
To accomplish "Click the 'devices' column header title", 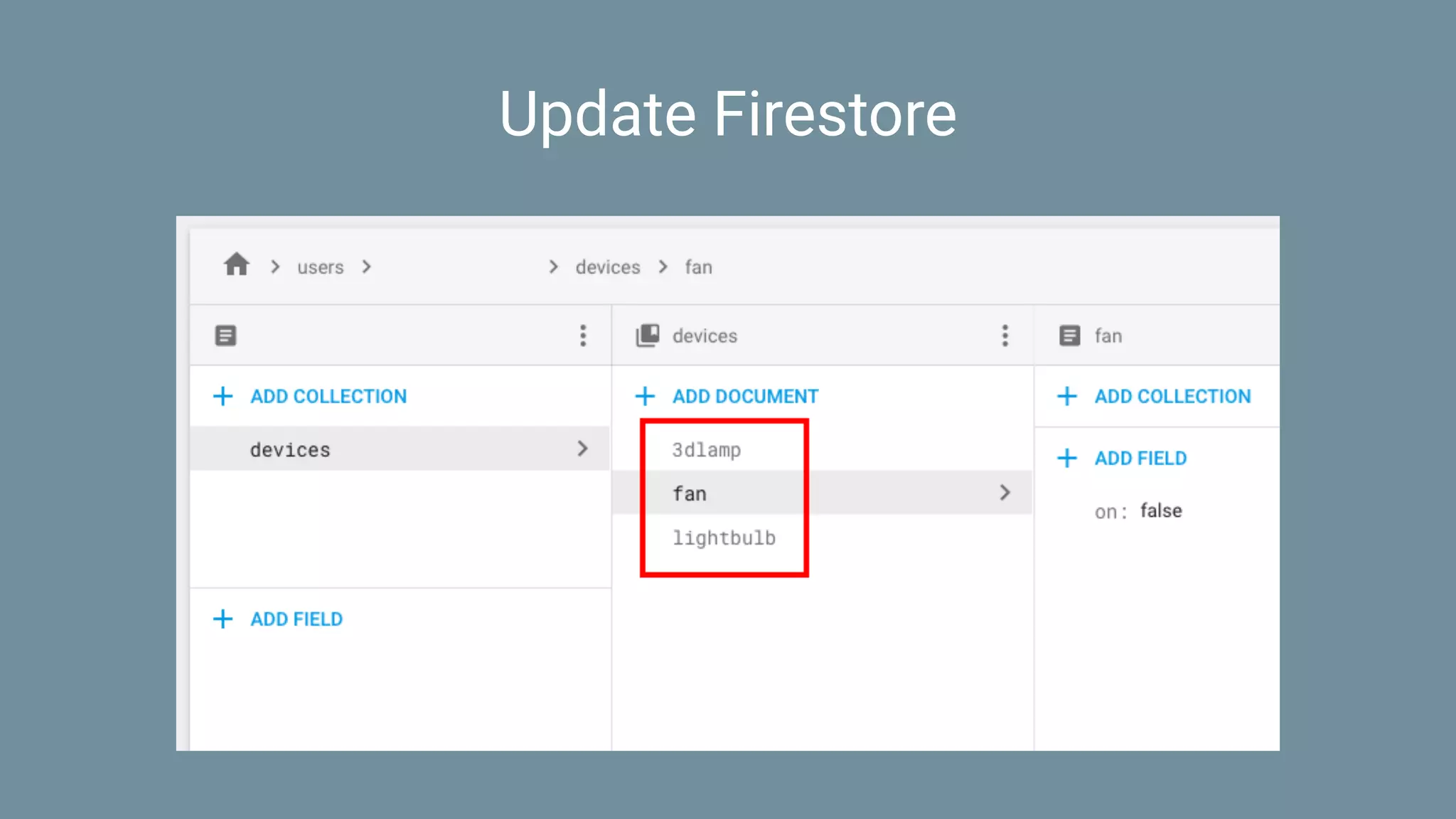I will [x=705, y=336].
